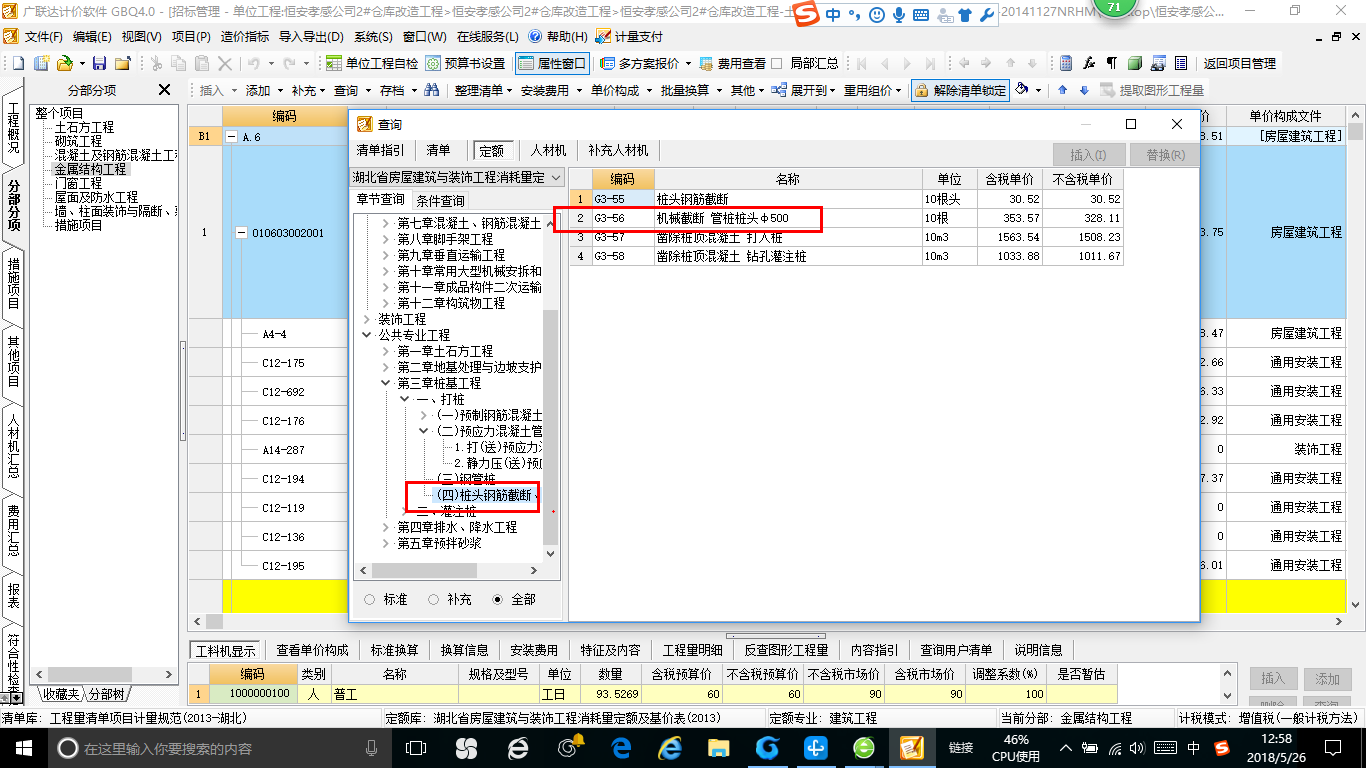Image resolution: width=1366 pixels, height=768 pixels.
Task: Click the paint bucket fill color icon
Action: tap(1022, 90)
